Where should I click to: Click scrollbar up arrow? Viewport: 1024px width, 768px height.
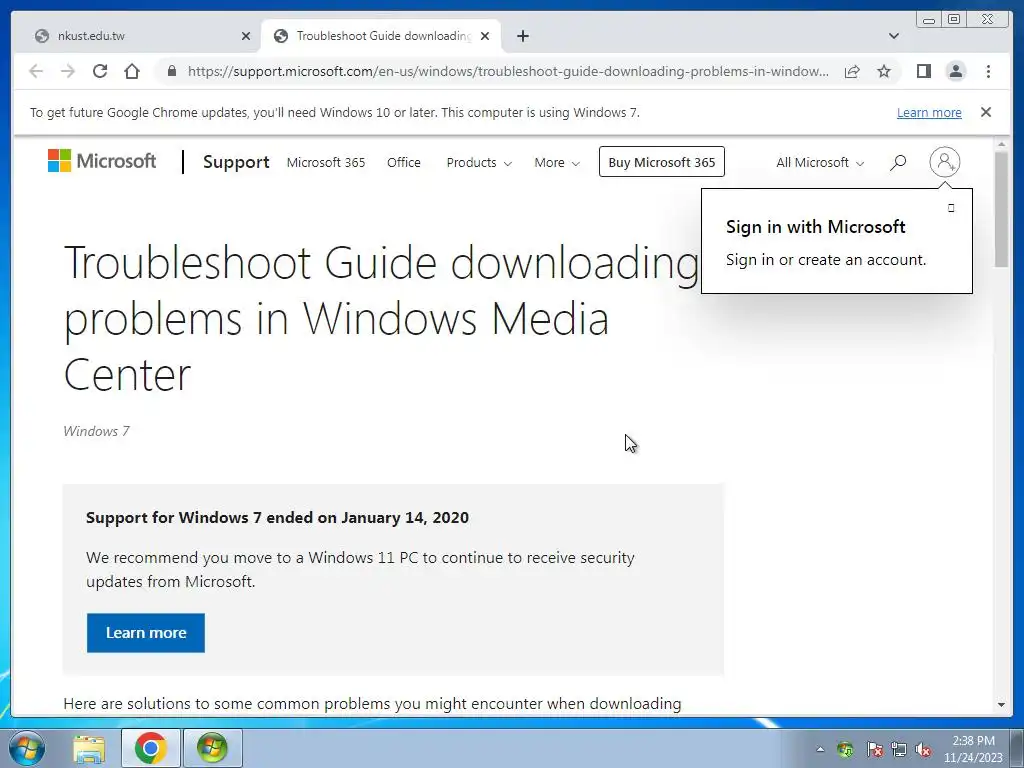1001,144
